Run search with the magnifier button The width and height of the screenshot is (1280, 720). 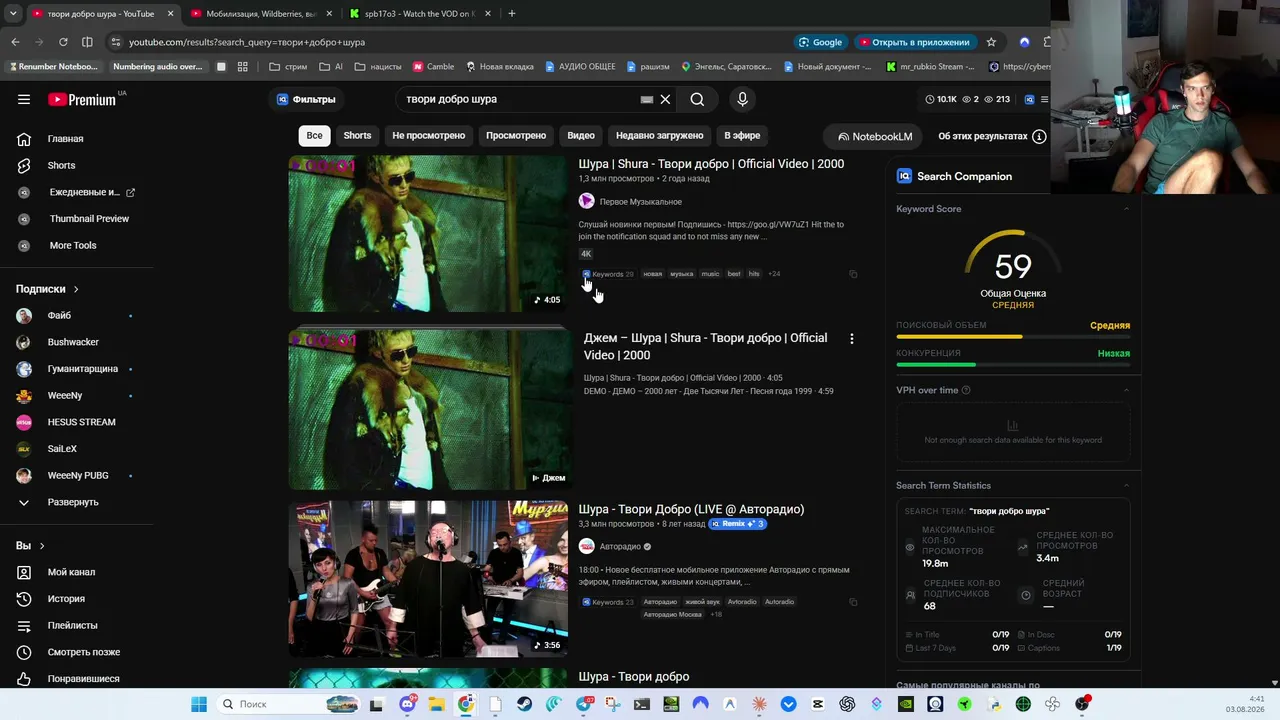pos(697,99)
